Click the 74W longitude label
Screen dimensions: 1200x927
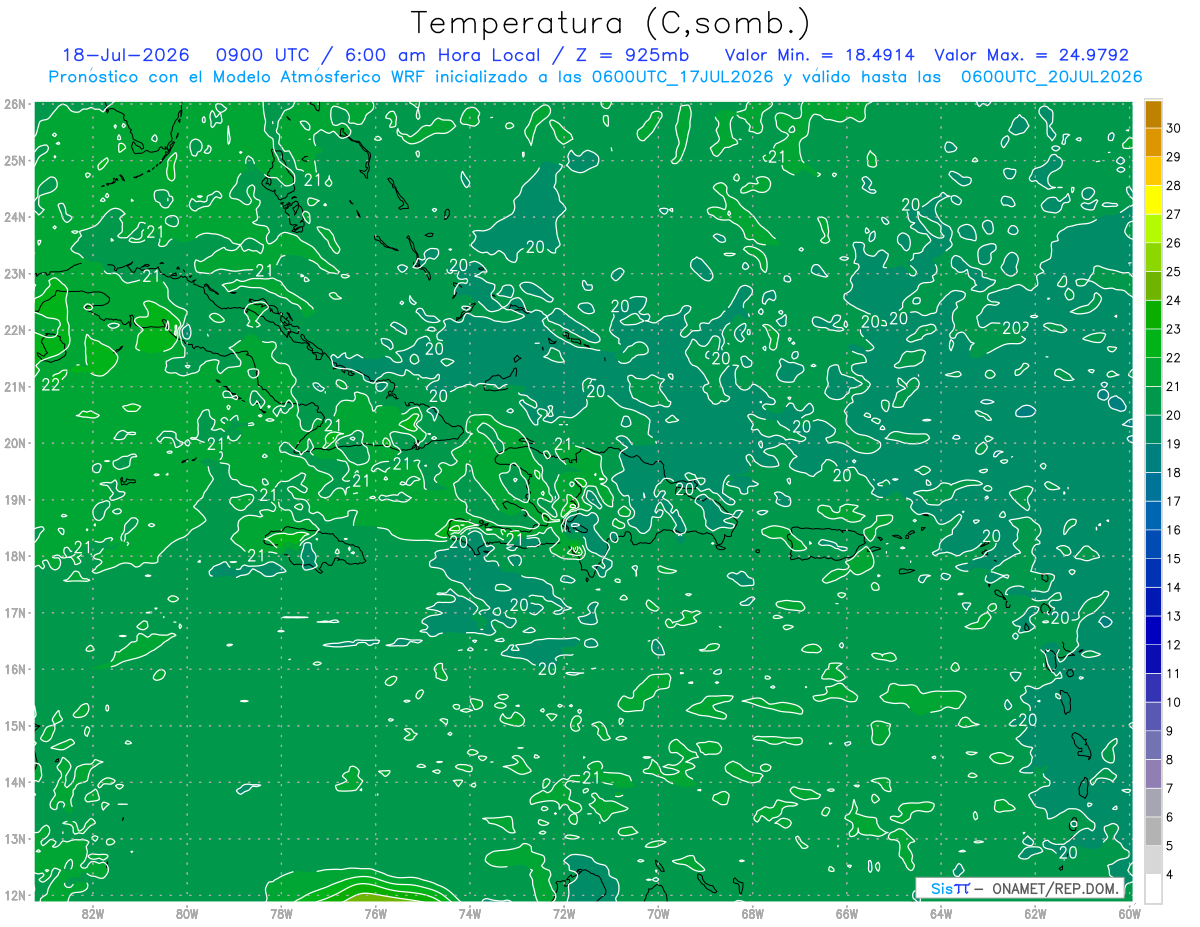click(470, 913)
